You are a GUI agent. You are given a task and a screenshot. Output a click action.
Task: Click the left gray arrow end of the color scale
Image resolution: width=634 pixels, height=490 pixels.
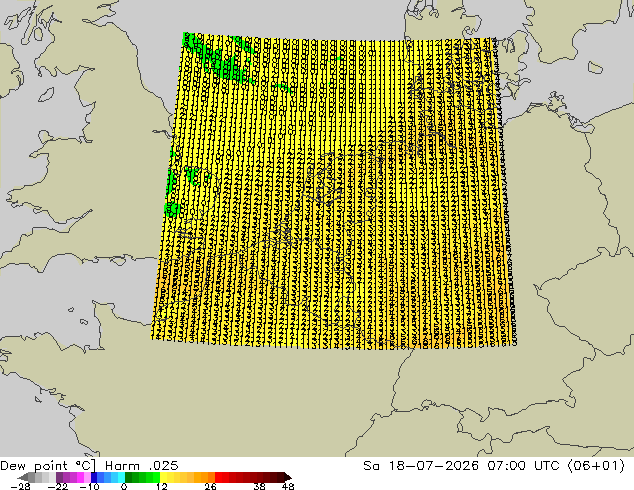(x=22, y=477)
